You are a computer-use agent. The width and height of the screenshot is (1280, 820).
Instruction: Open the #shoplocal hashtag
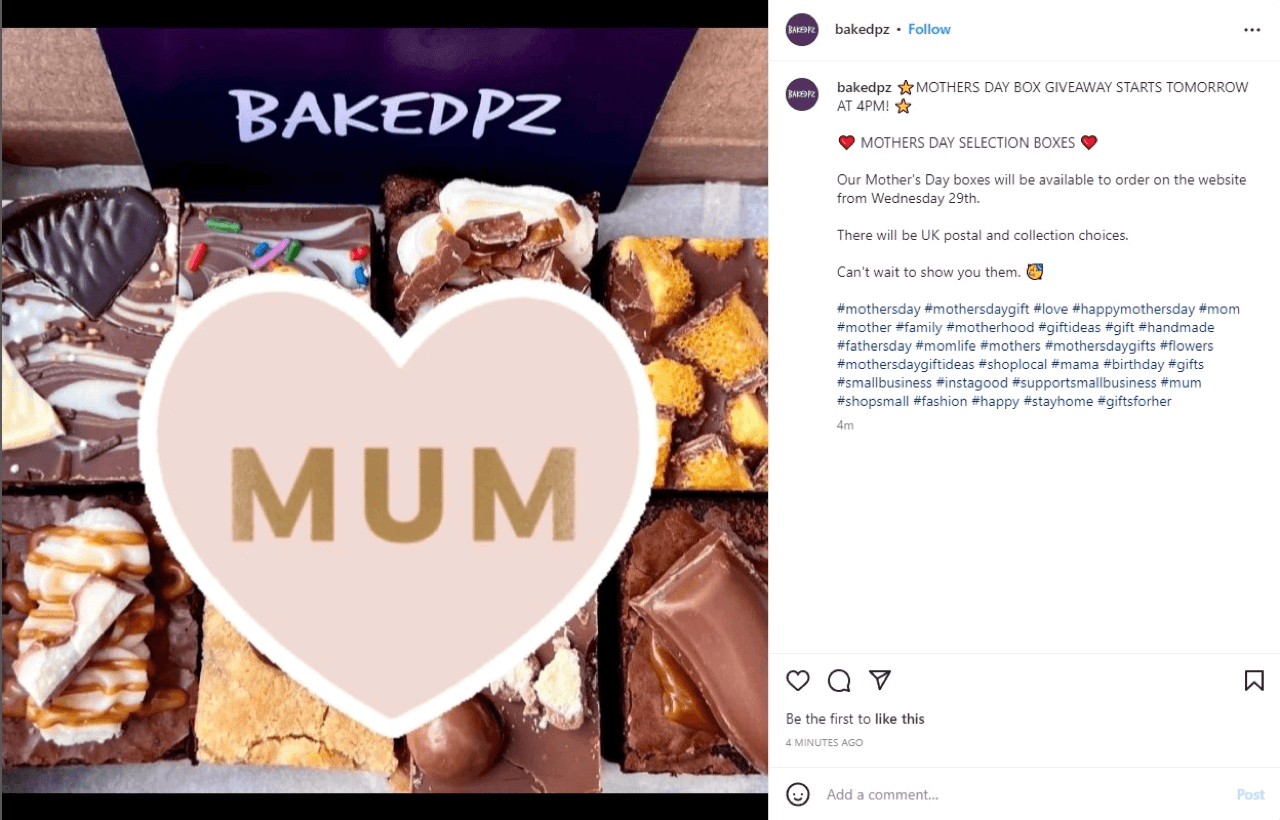point(1012,365)
